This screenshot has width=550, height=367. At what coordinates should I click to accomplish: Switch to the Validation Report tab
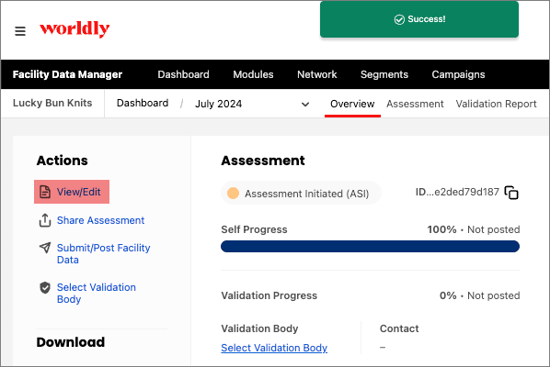[x=496, y=104]
